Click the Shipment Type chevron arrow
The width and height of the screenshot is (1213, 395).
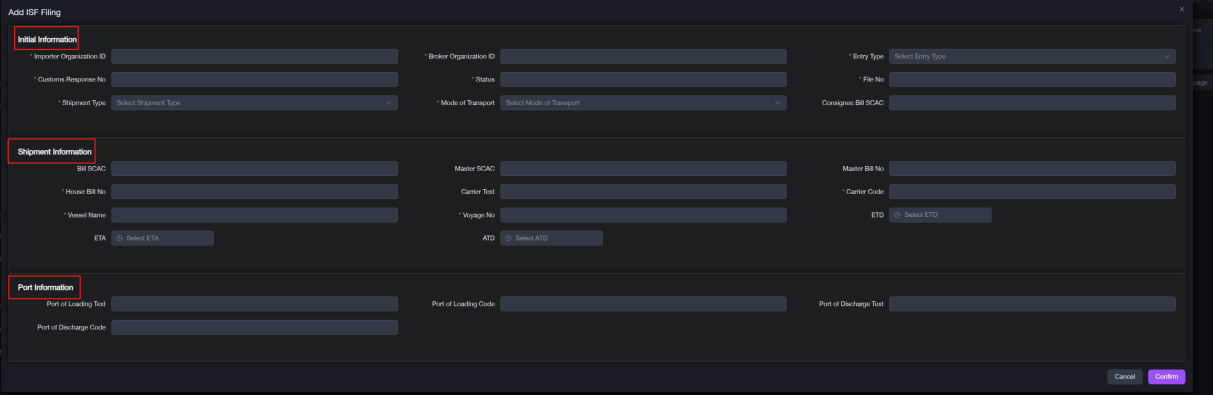[x=389, y=102]
